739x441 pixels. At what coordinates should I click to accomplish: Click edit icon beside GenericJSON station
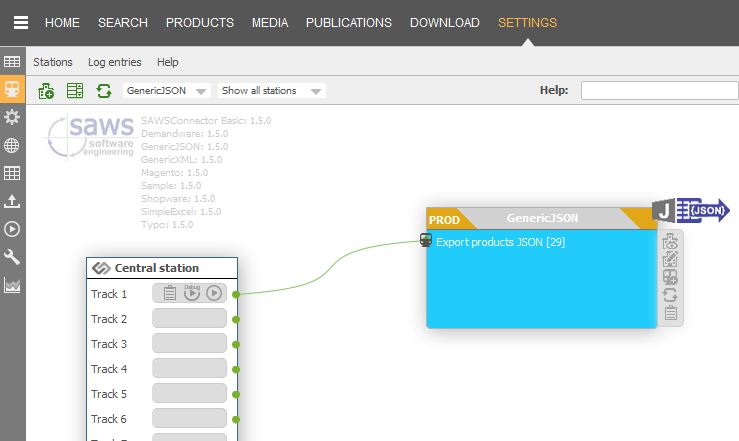tap(671, 260)
